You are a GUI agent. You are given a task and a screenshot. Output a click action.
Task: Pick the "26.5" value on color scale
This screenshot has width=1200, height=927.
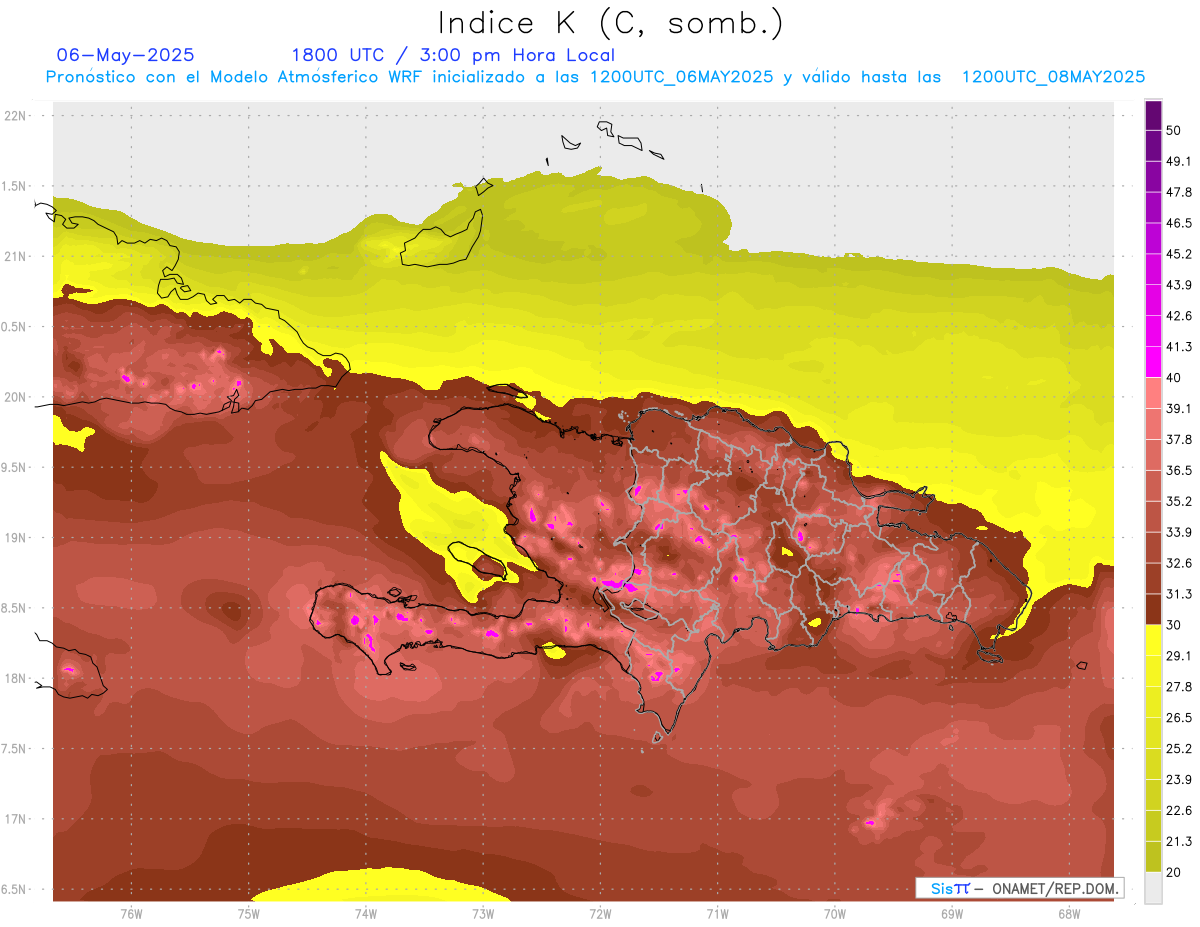1179,718
